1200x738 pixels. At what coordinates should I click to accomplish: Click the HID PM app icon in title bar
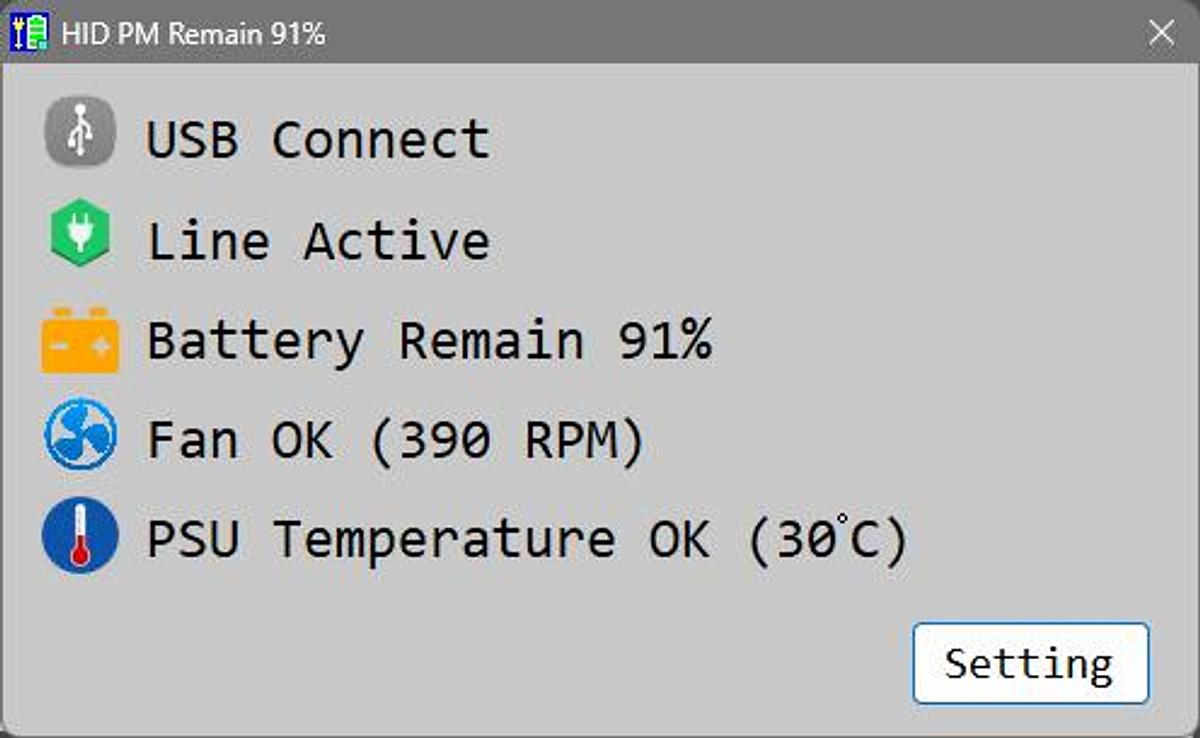pos(29,33)
